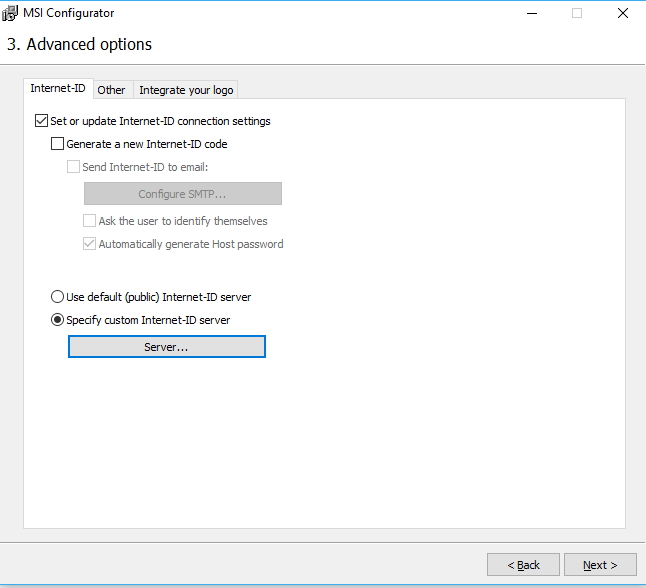
Task: Click the MSI Configurator title bar text
Action: click(68, 14)
